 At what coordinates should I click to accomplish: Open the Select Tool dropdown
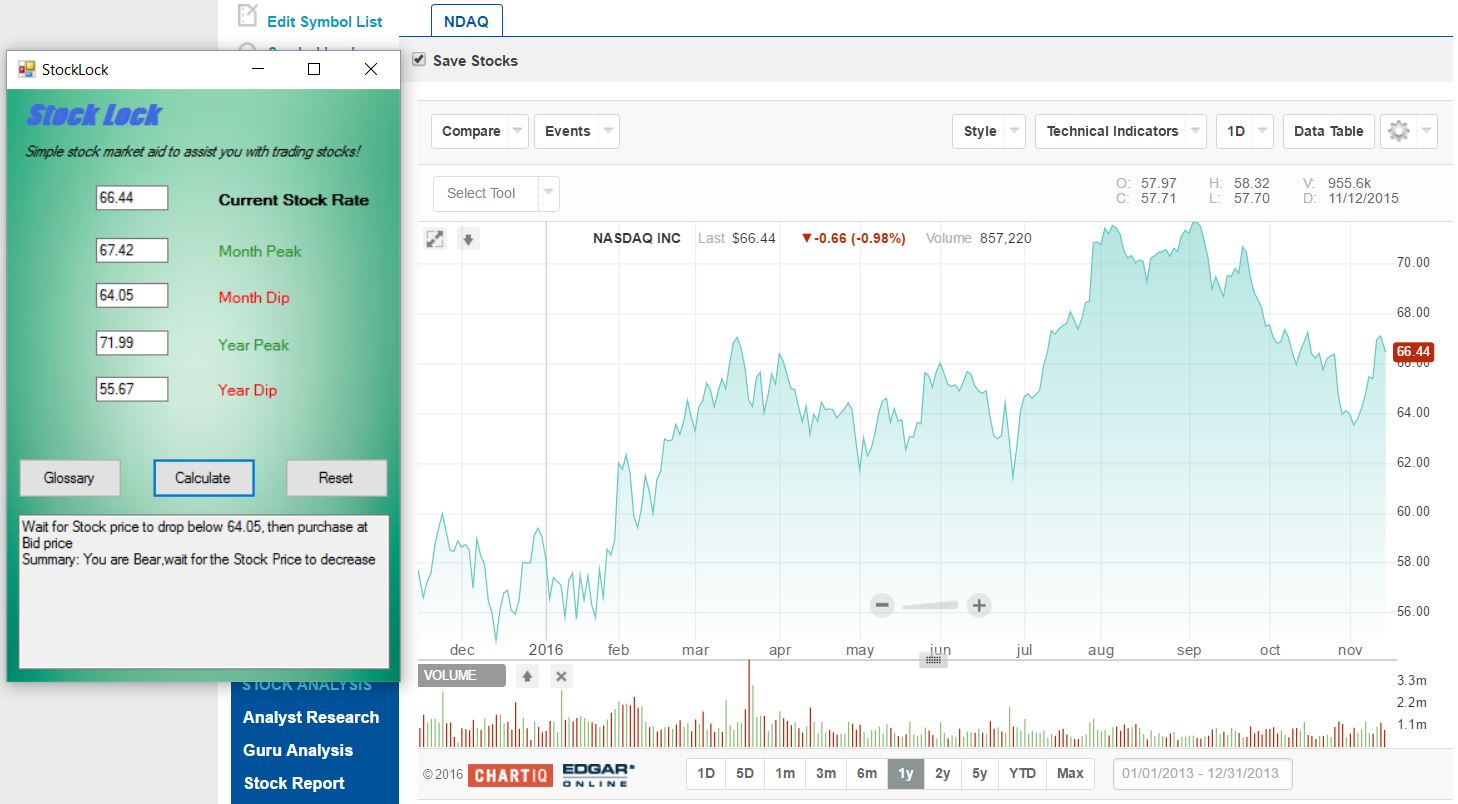[x=496, y=193]
